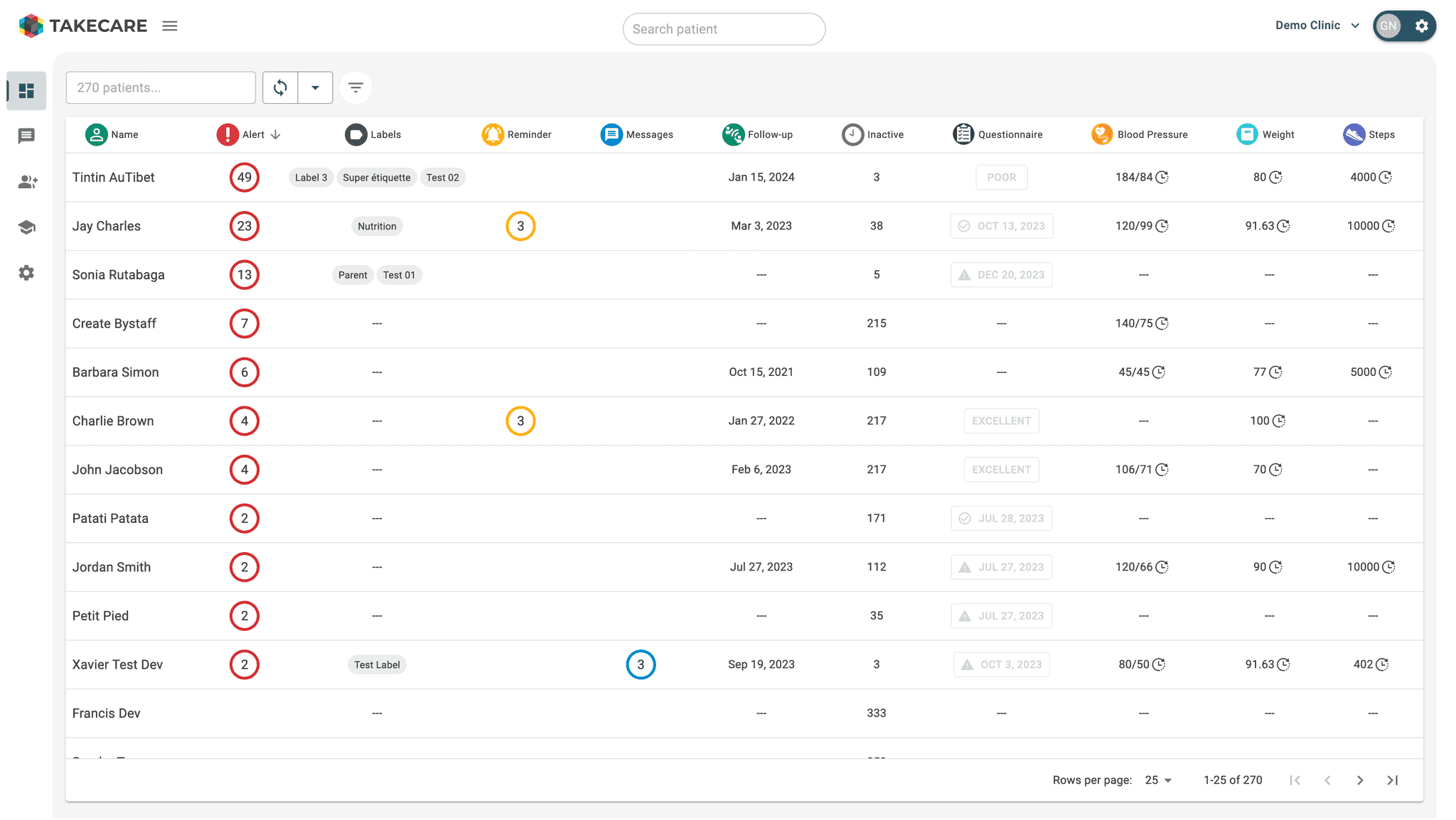Viewport: 1456px width, 820px height.
Task: Click Charlie Brown's EXCELLENT questionnaire button
Action: (1001, 421)
